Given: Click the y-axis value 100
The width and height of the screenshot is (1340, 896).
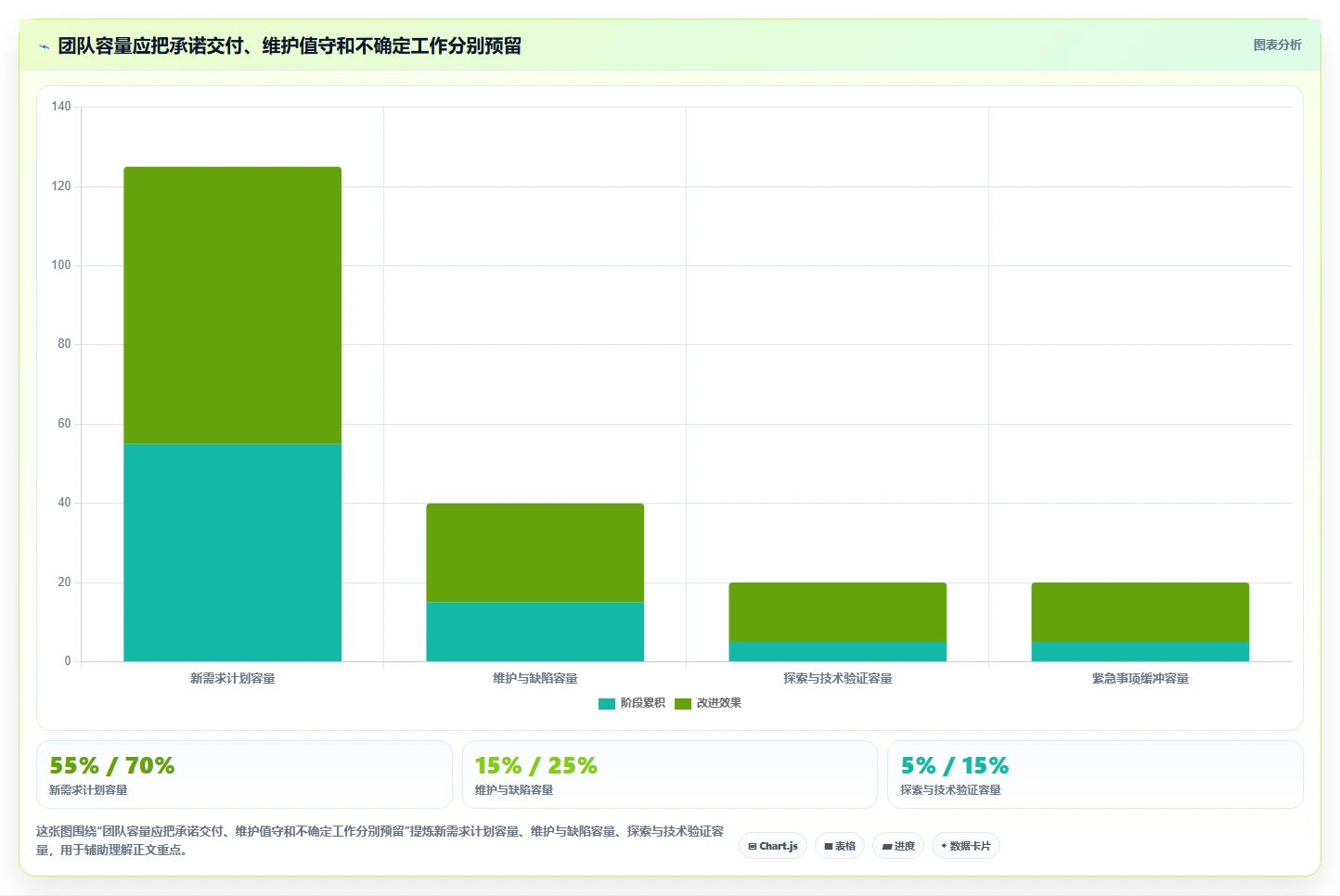Looking at the screenshot, I should tap(61, 265).
